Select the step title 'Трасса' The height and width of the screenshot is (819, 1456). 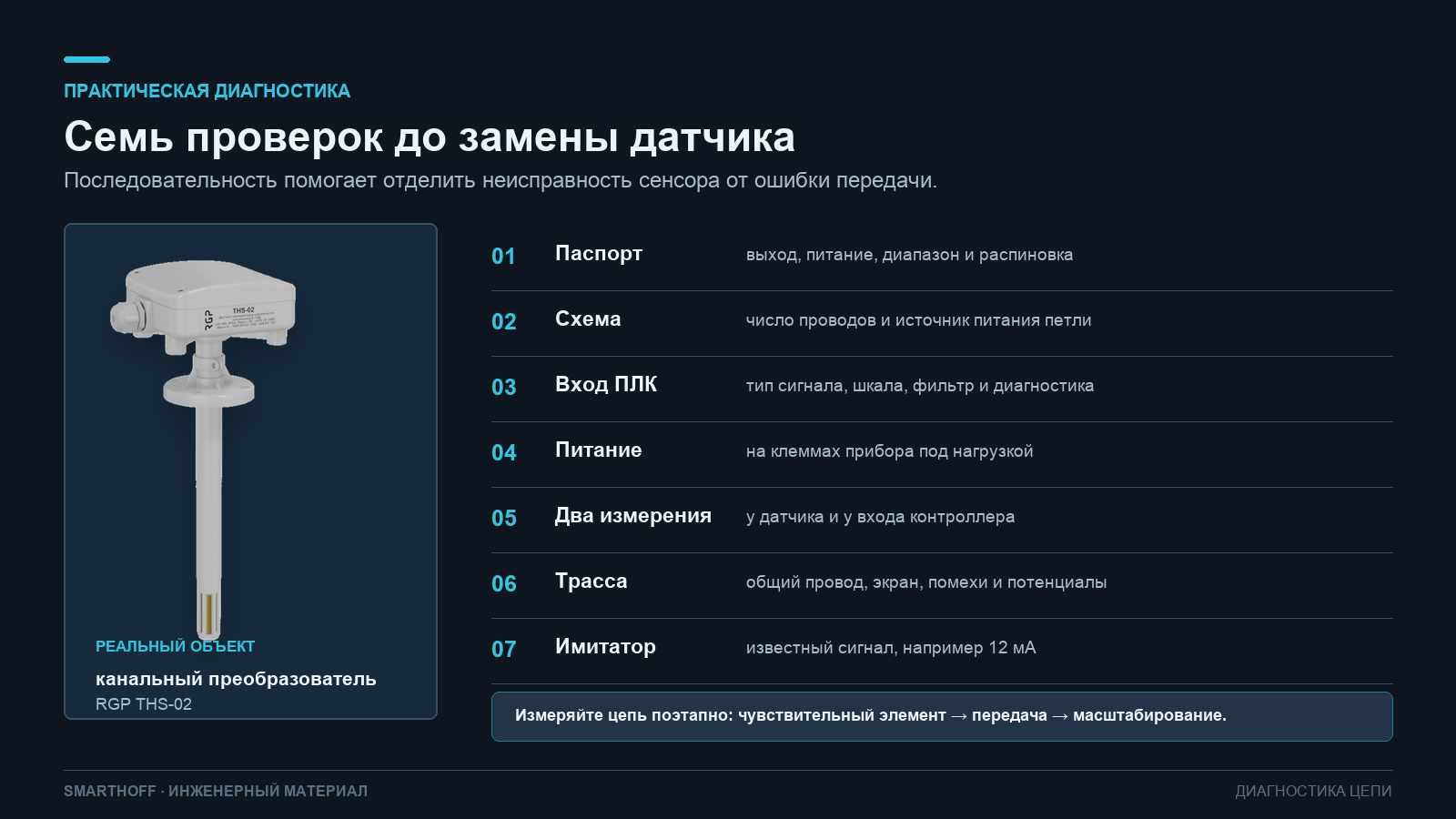591,581
